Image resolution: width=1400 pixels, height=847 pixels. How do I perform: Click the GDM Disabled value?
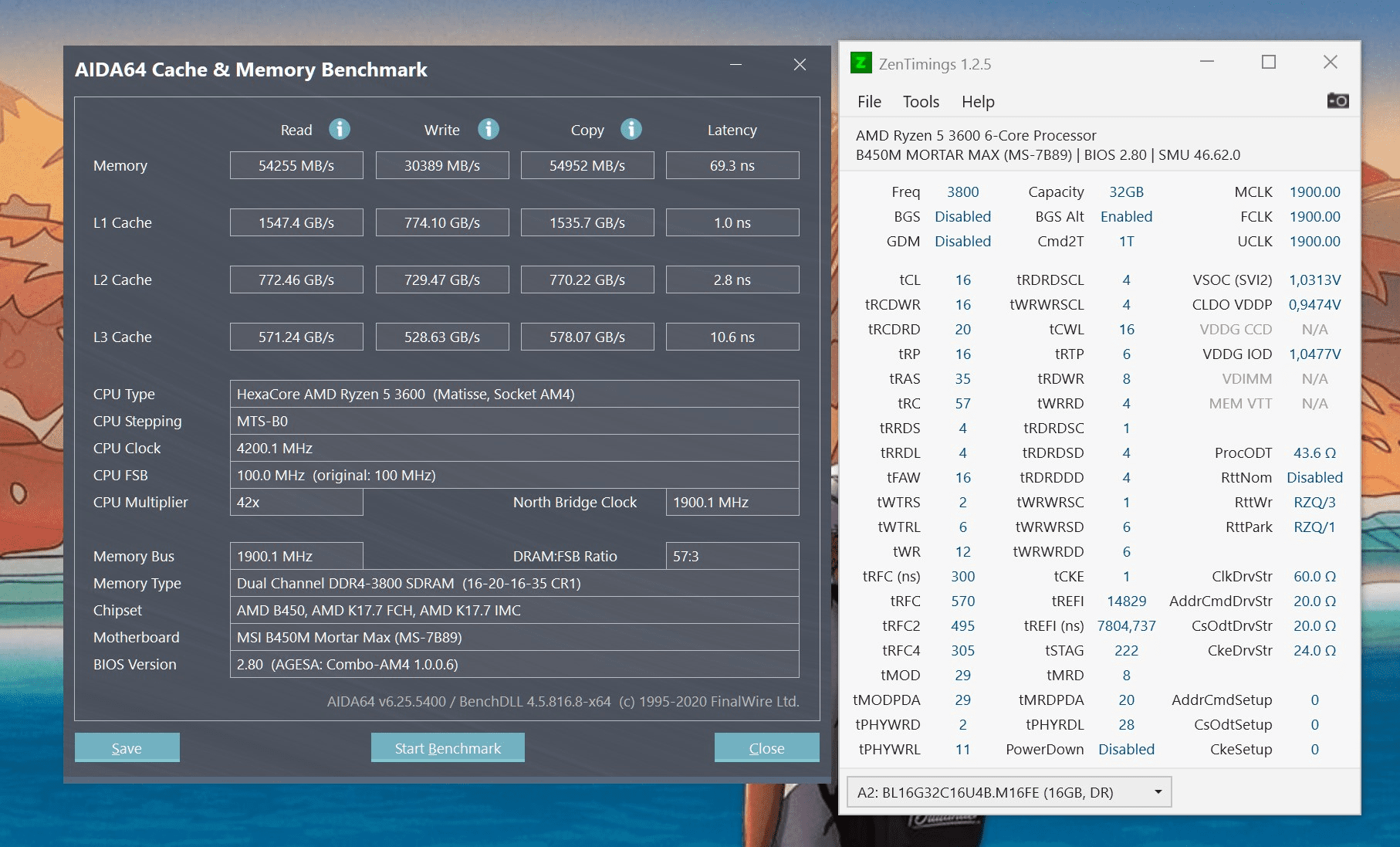point(962,241)
